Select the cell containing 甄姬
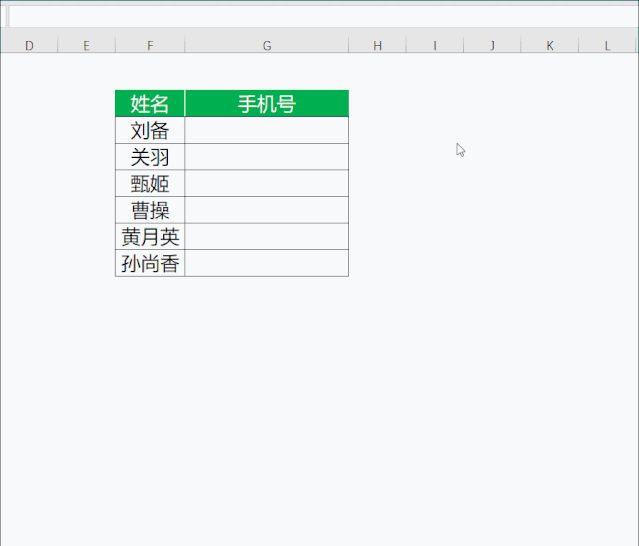 click(150, 183)
